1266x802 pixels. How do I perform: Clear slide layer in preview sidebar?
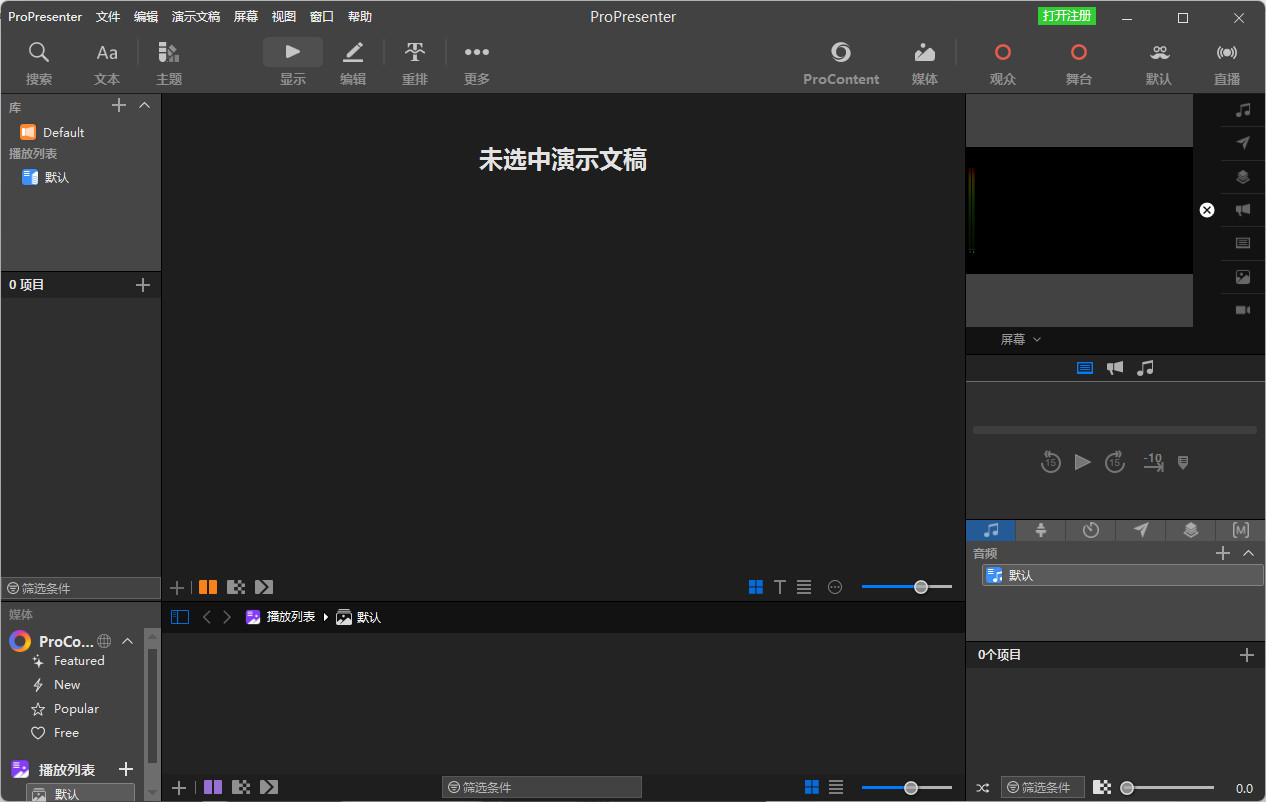tap(1243, 243)
